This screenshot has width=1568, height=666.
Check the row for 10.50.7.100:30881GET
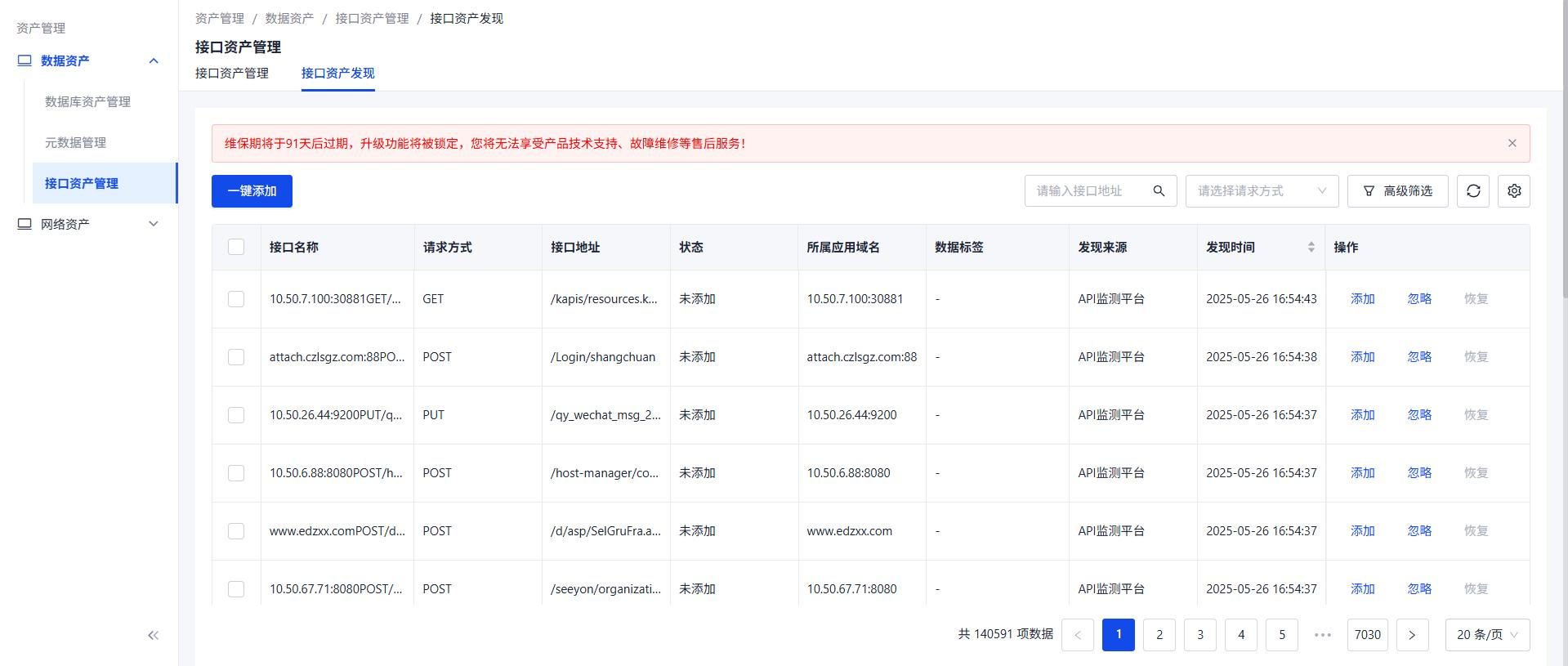click(x=236, y=299)
